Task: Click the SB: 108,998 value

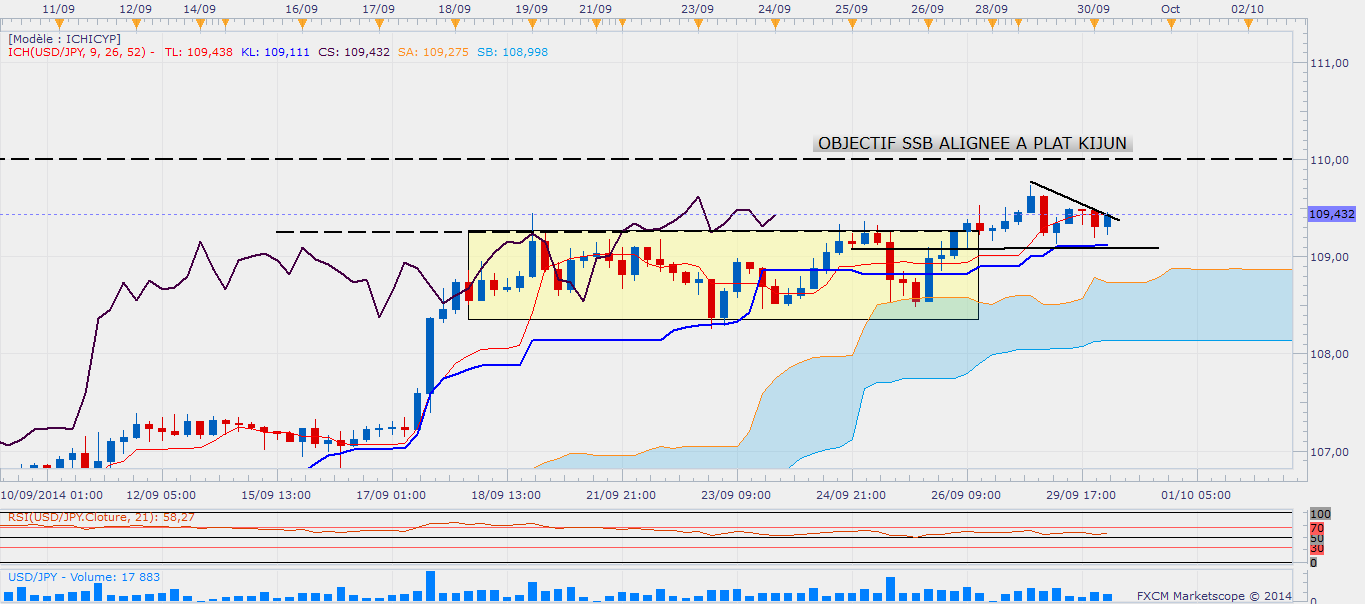Action: click(x=512, y=52)
